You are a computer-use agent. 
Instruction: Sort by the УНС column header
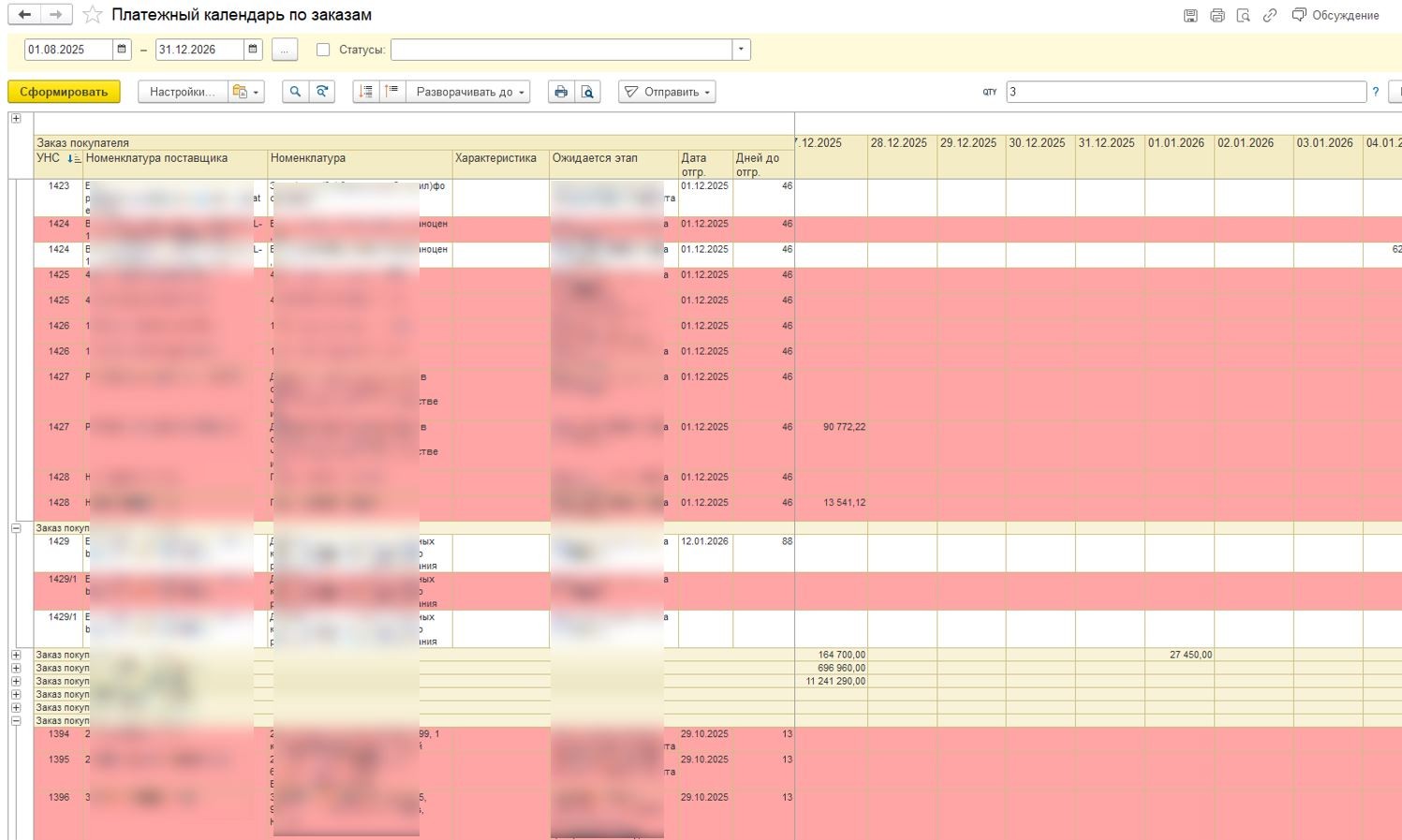click(x=49, y=158)
